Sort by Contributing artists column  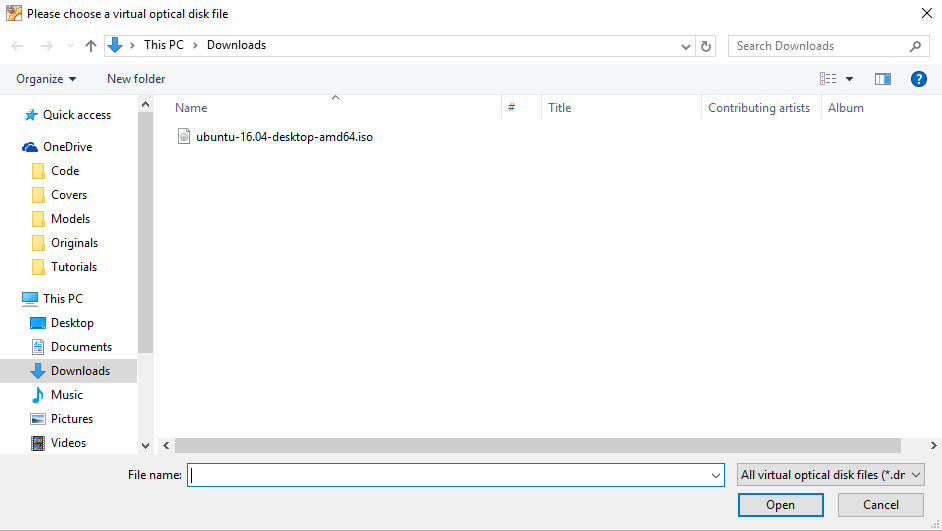click(761, 108)
